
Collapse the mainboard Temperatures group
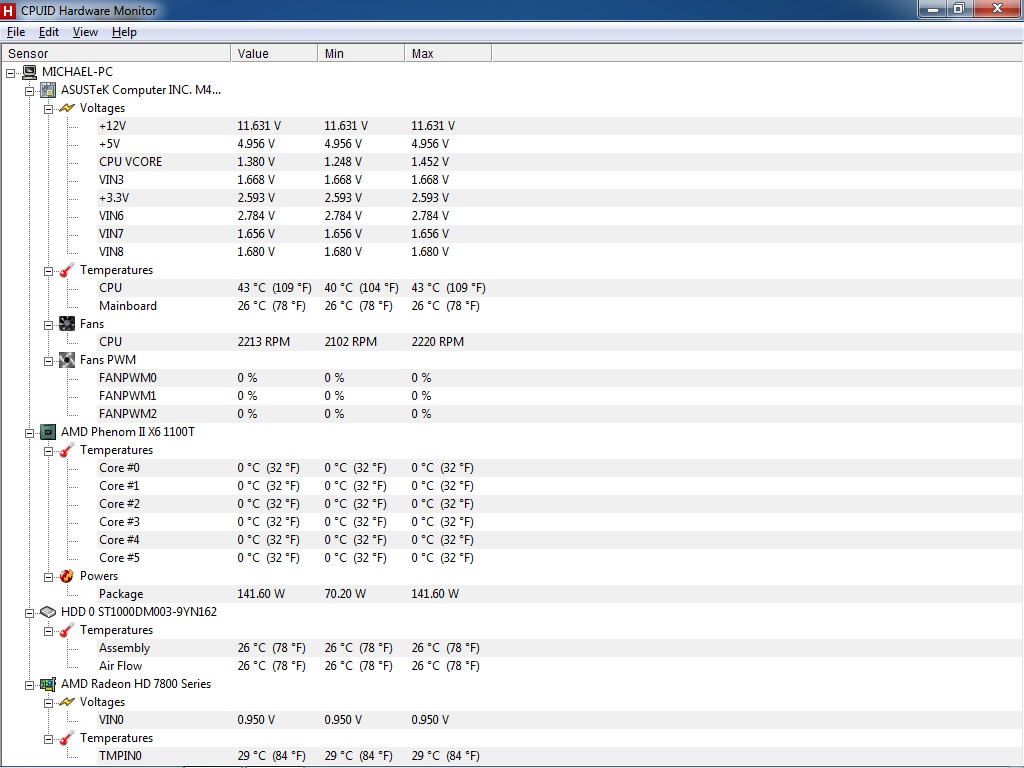coord(48,271)
